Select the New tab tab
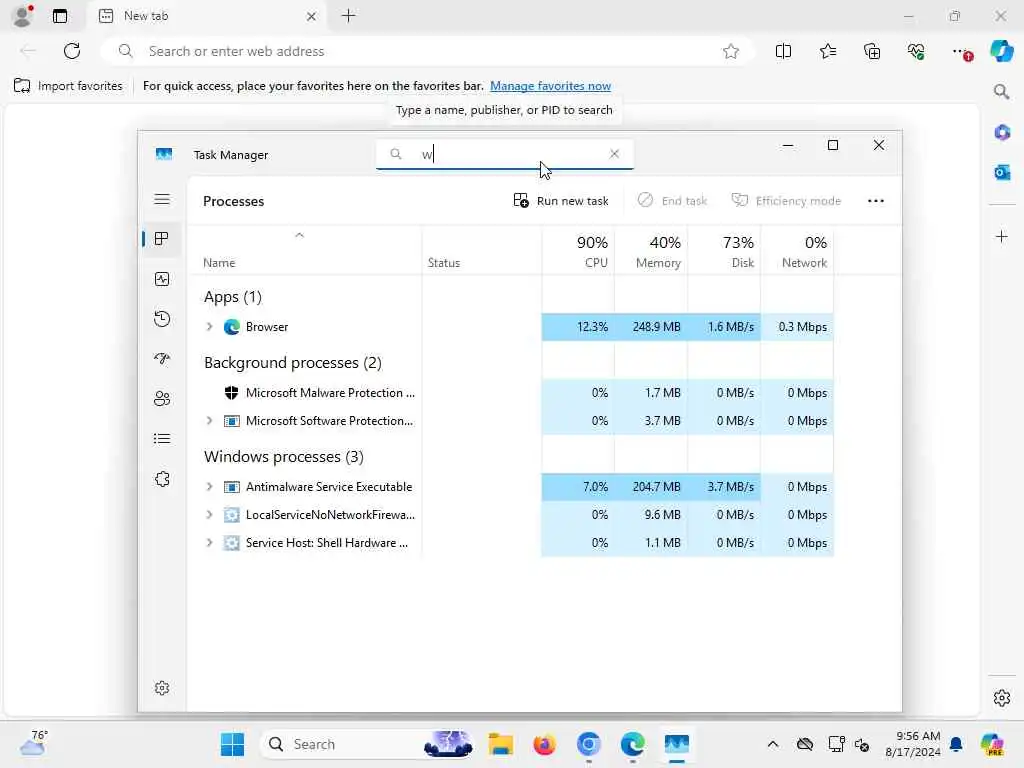The width and height of the screenshot is (1024, 768). click(x=207, y=16)
